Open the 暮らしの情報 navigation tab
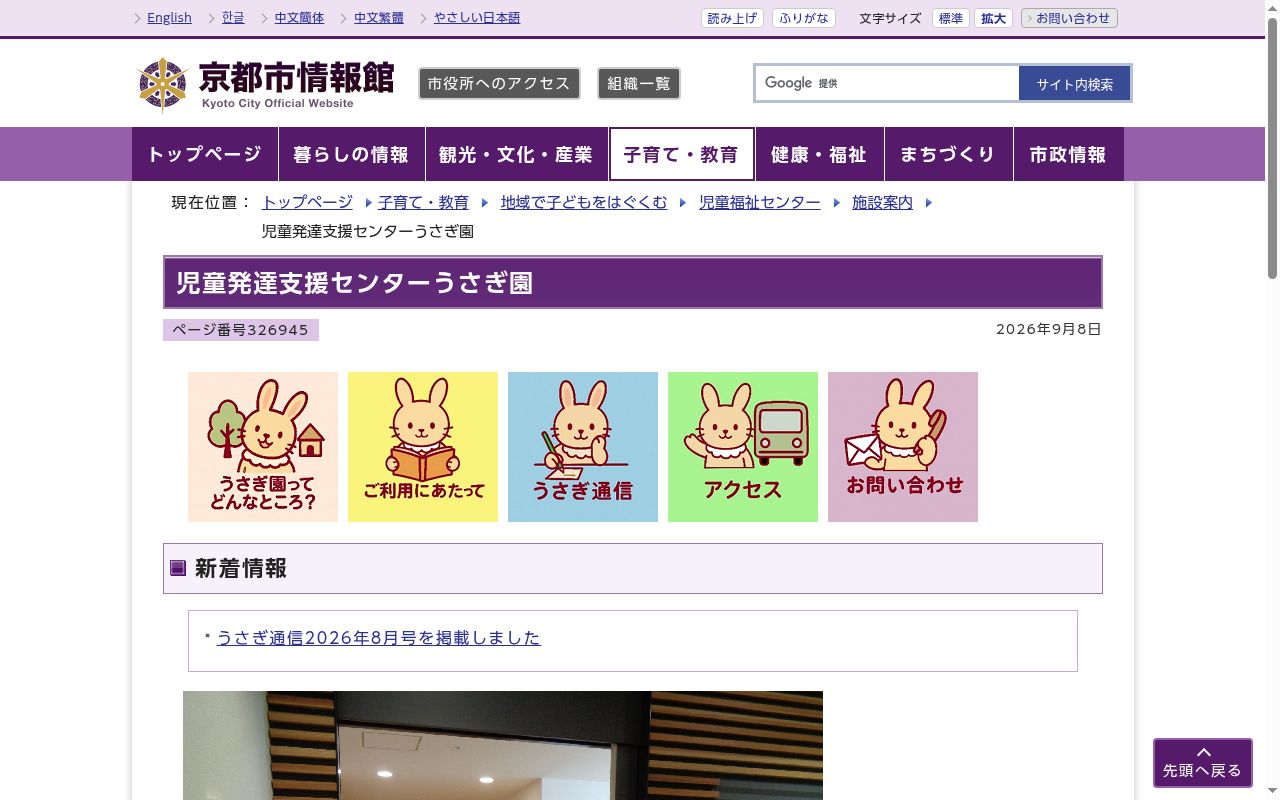Screen dimensions: 1280x800 [351, 154]
